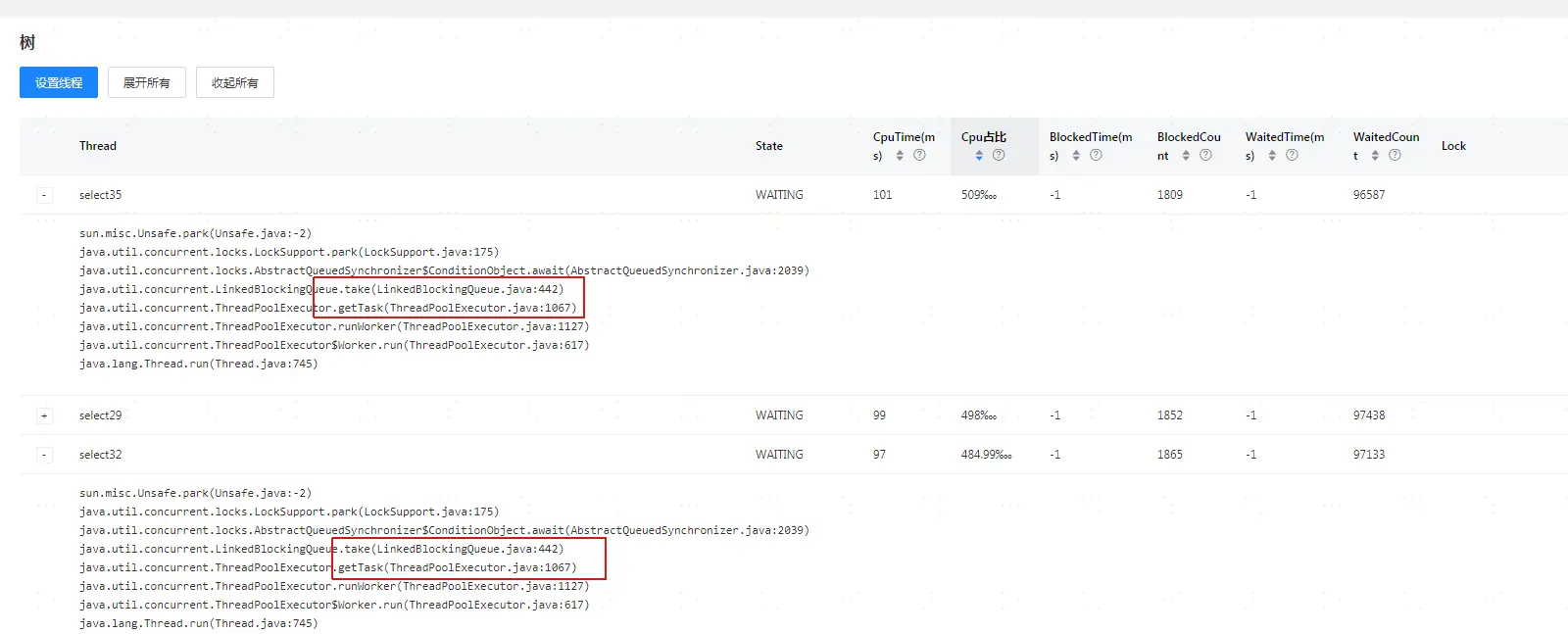
Task: Sort by BlockedTime(ms) using its sort arrows
Action: 1076,156
